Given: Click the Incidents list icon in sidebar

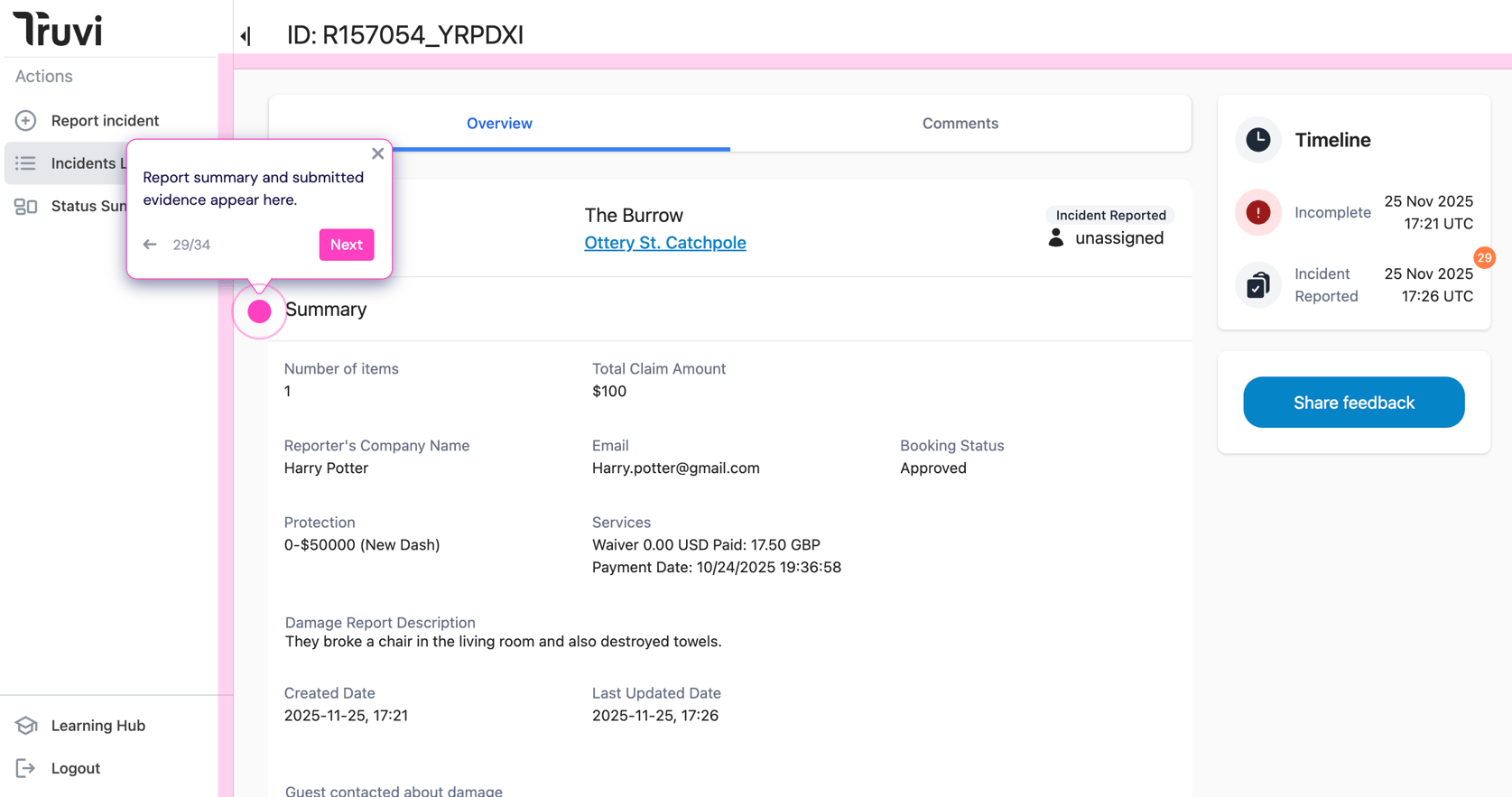Looking at the screenshot, I should tap(25, 163).
